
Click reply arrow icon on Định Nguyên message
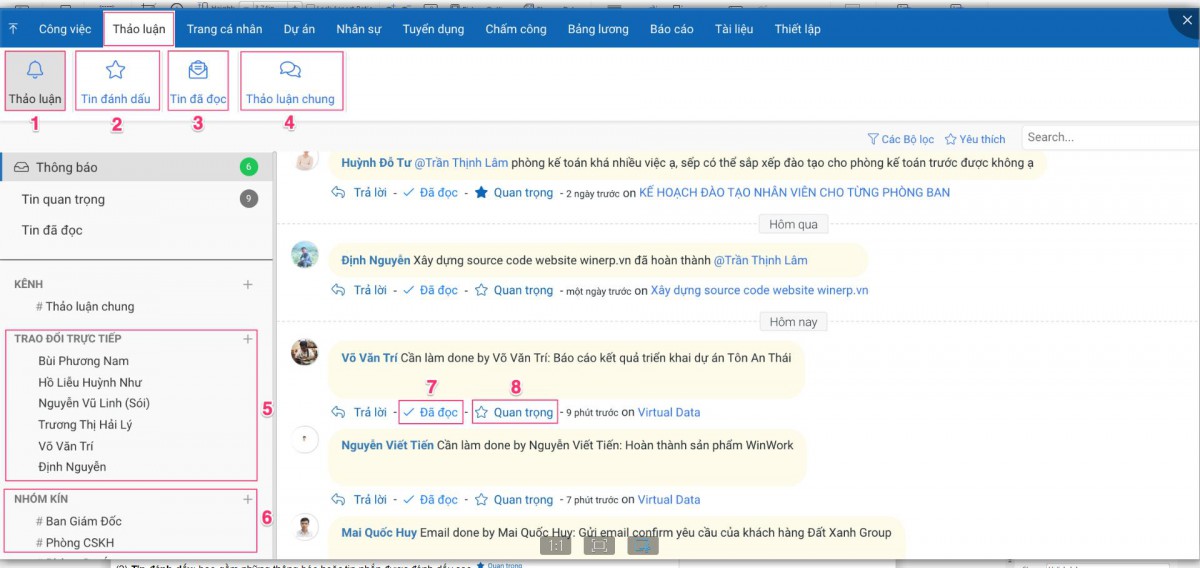(x=338, y=290)
